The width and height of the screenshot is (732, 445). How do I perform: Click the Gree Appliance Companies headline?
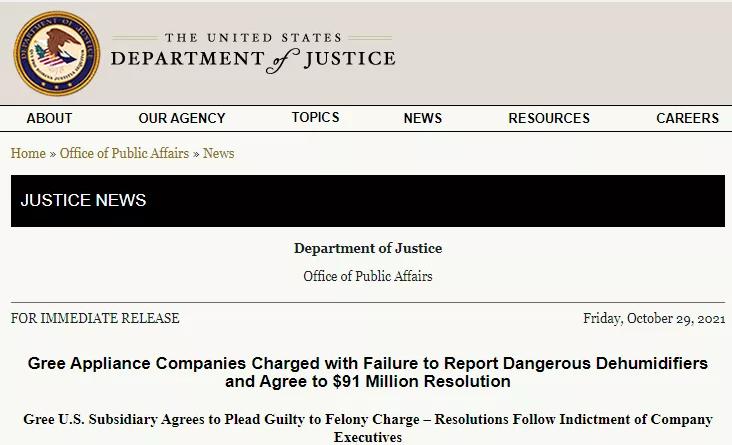coord(368,372)
